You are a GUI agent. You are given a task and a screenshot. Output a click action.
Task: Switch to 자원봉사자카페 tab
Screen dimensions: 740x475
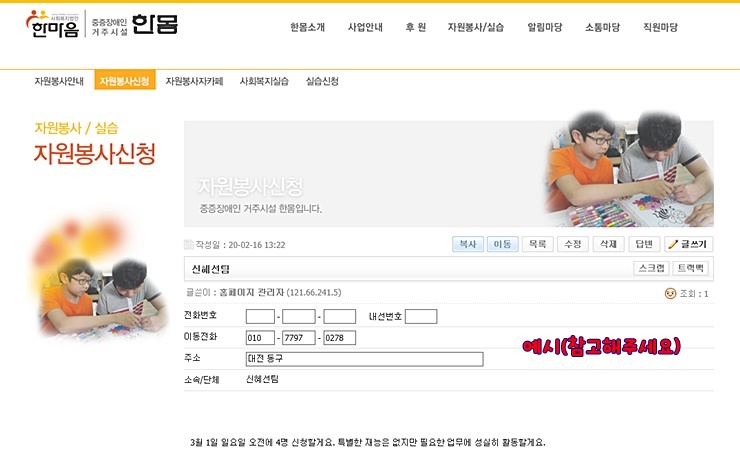[x=194, y=81]
